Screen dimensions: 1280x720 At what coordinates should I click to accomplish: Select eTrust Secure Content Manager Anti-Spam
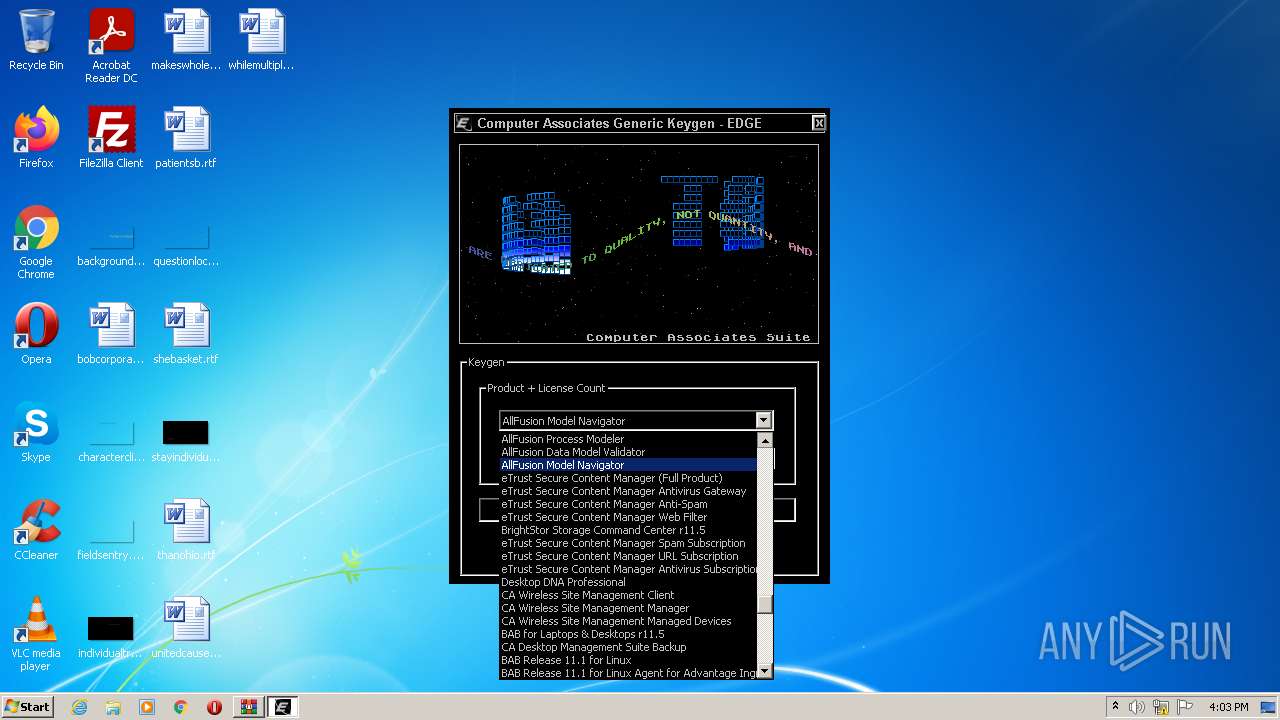coord(629,504)
